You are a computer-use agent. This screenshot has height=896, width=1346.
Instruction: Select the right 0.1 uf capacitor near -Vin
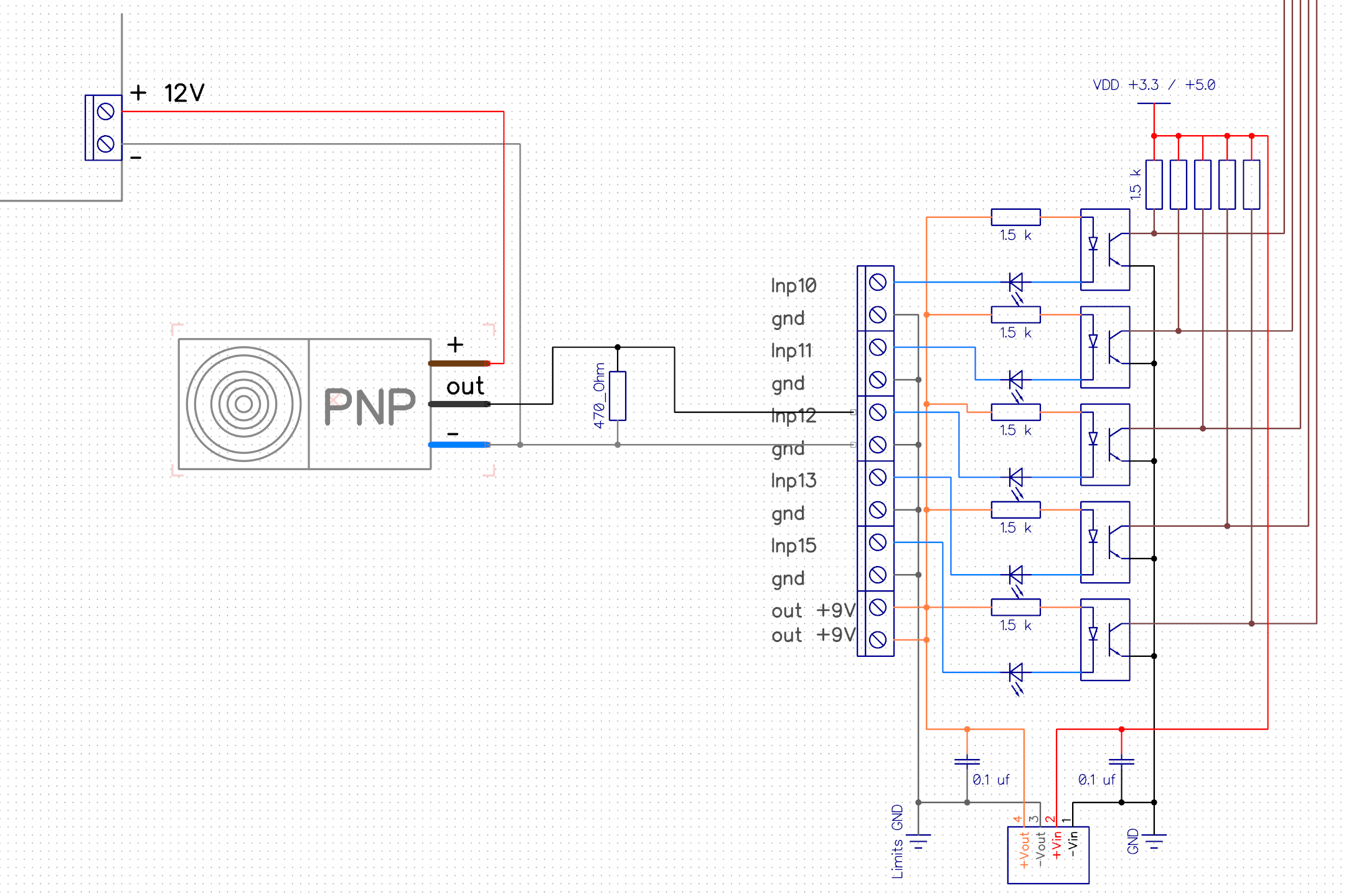click(1121, 762)
